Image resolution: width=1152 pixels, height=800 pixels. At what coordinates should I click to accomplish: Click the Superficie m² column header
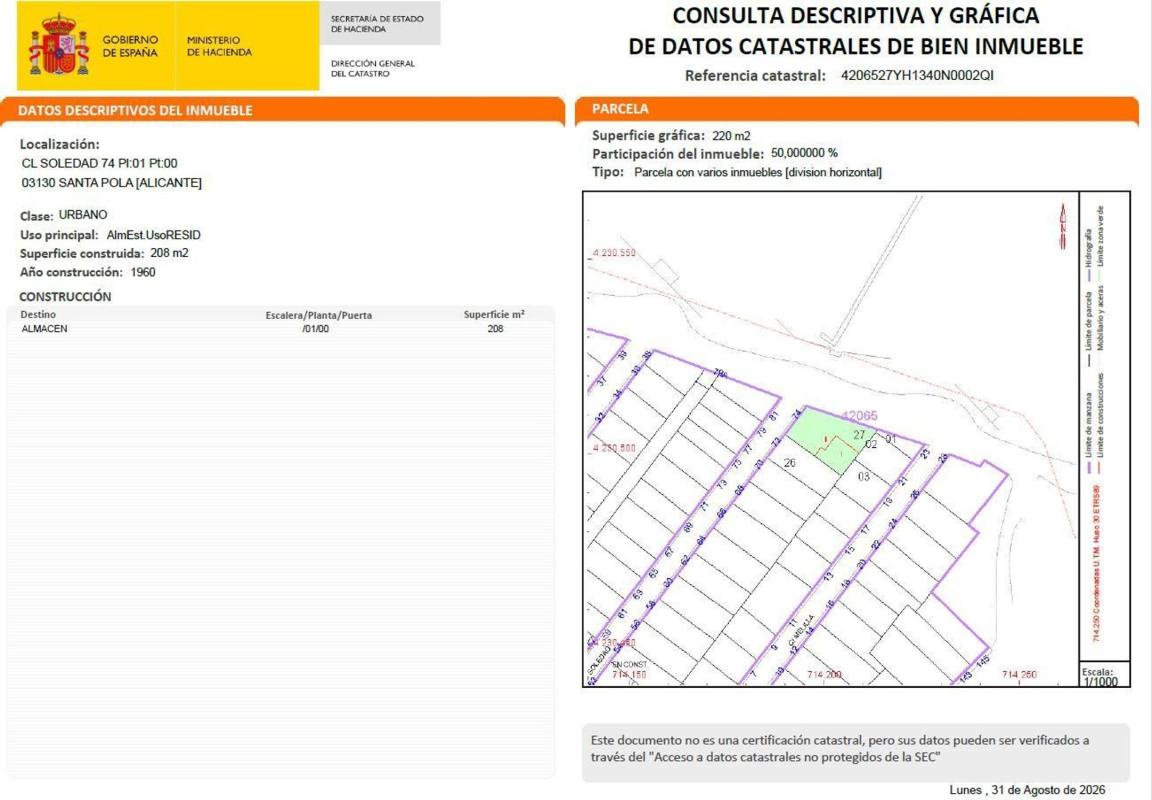tap(494, 314)
